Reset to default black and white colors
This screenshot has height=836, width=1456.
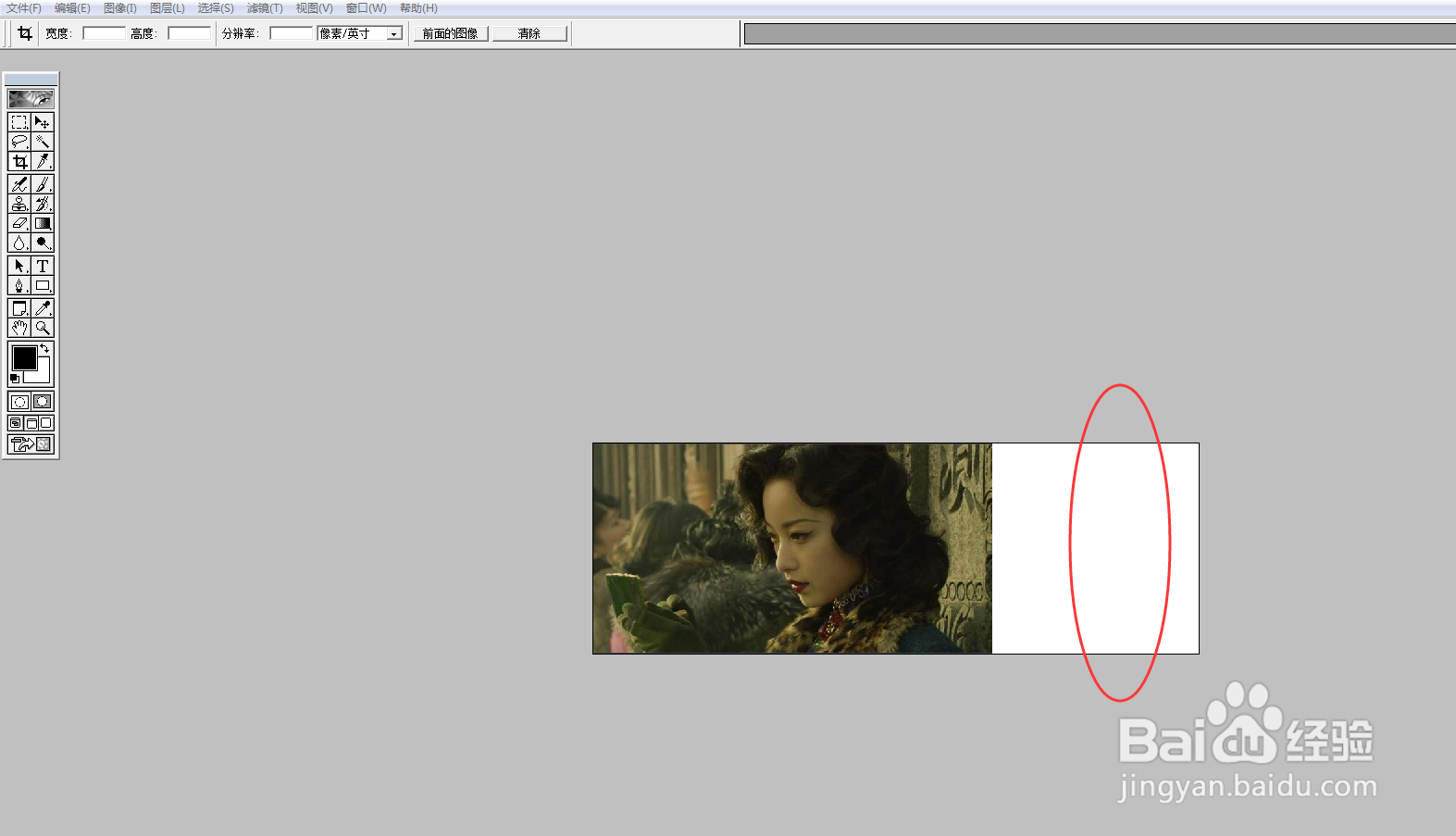15,378
